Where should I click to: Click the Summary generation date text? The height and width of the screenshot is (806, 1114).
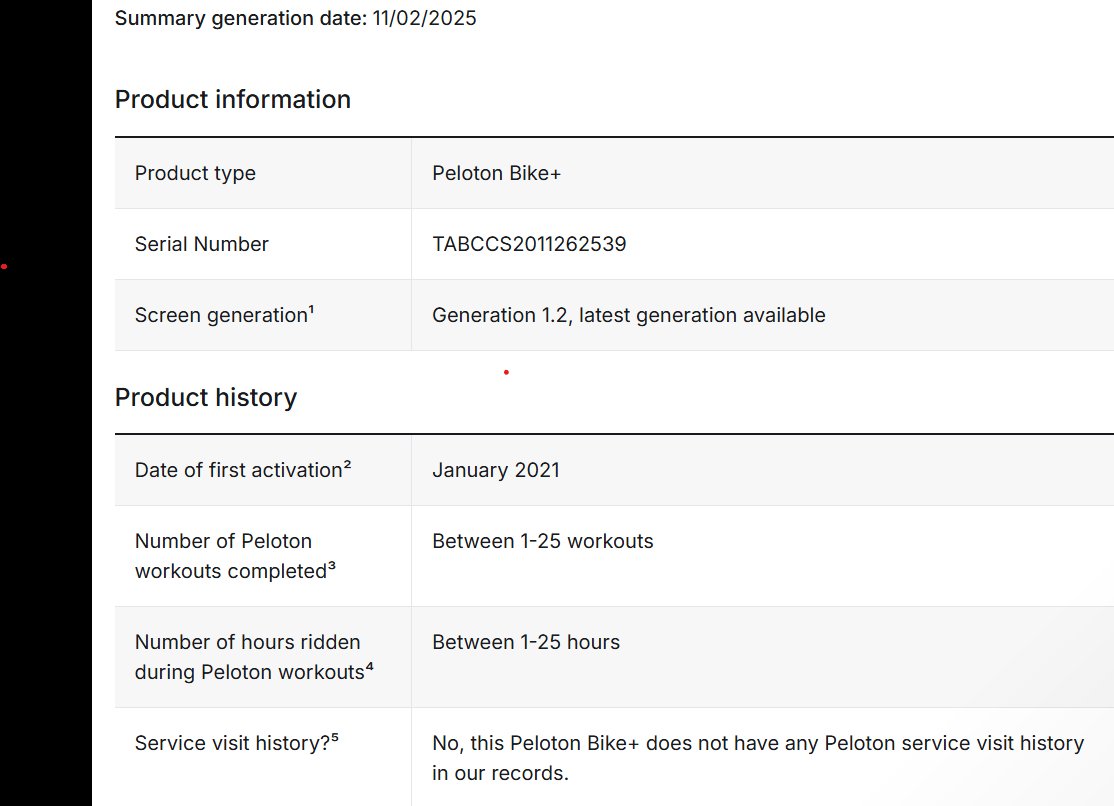tap(296, 18)
